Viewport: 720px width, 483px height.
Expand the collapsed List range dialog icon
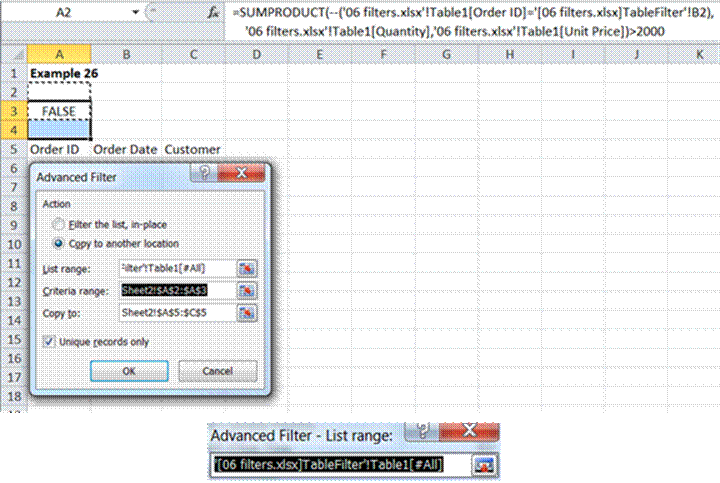point(483,465)
